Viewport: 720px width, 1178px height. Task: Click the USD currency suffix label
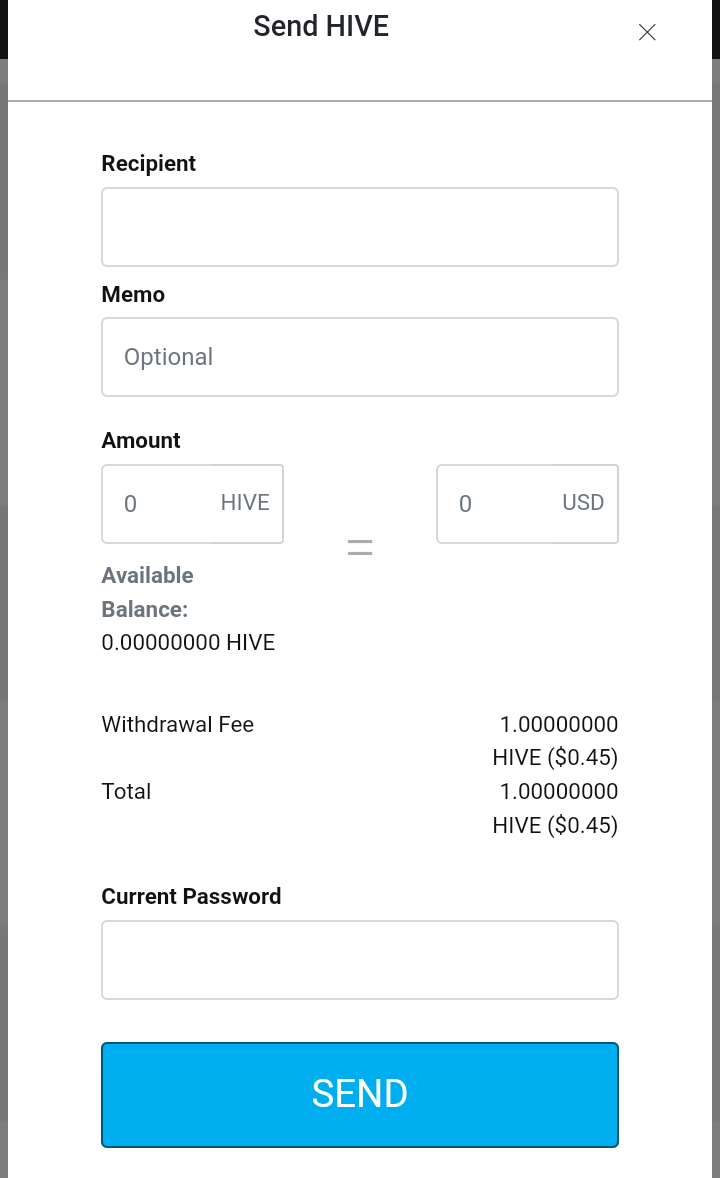pos(583,502)
